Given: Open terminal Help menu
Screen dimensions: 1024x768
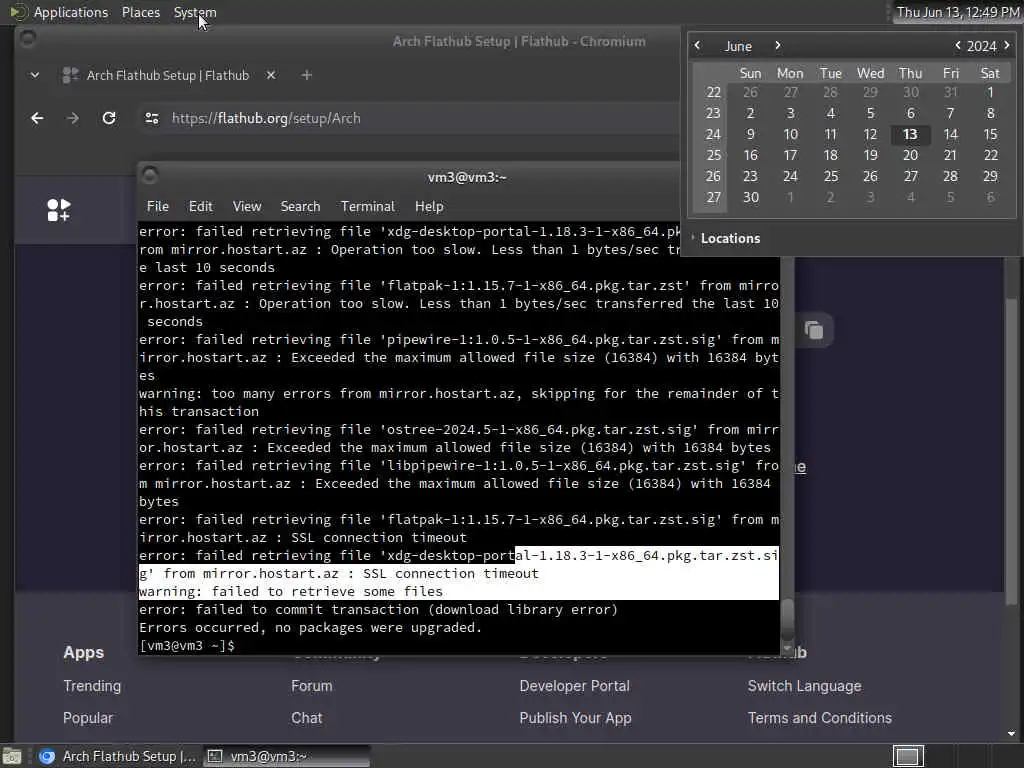Looking at the screenshot, I should [x=429, y=206].
